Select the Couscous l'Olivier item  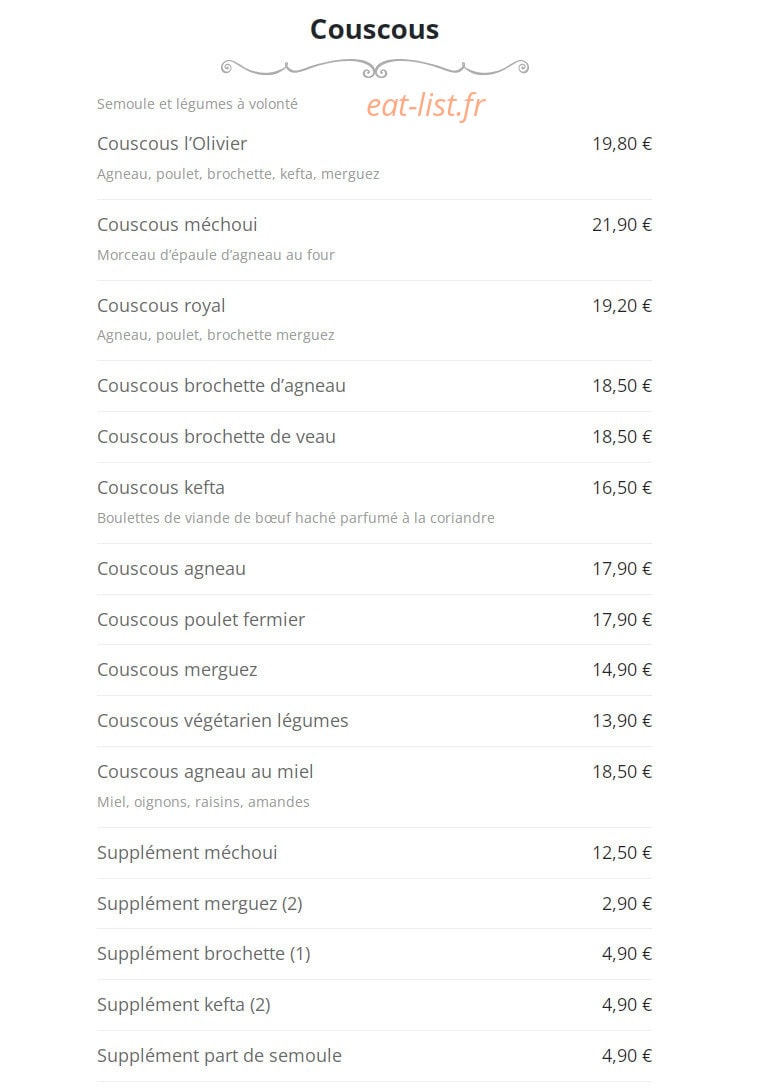tap(374, 159)
